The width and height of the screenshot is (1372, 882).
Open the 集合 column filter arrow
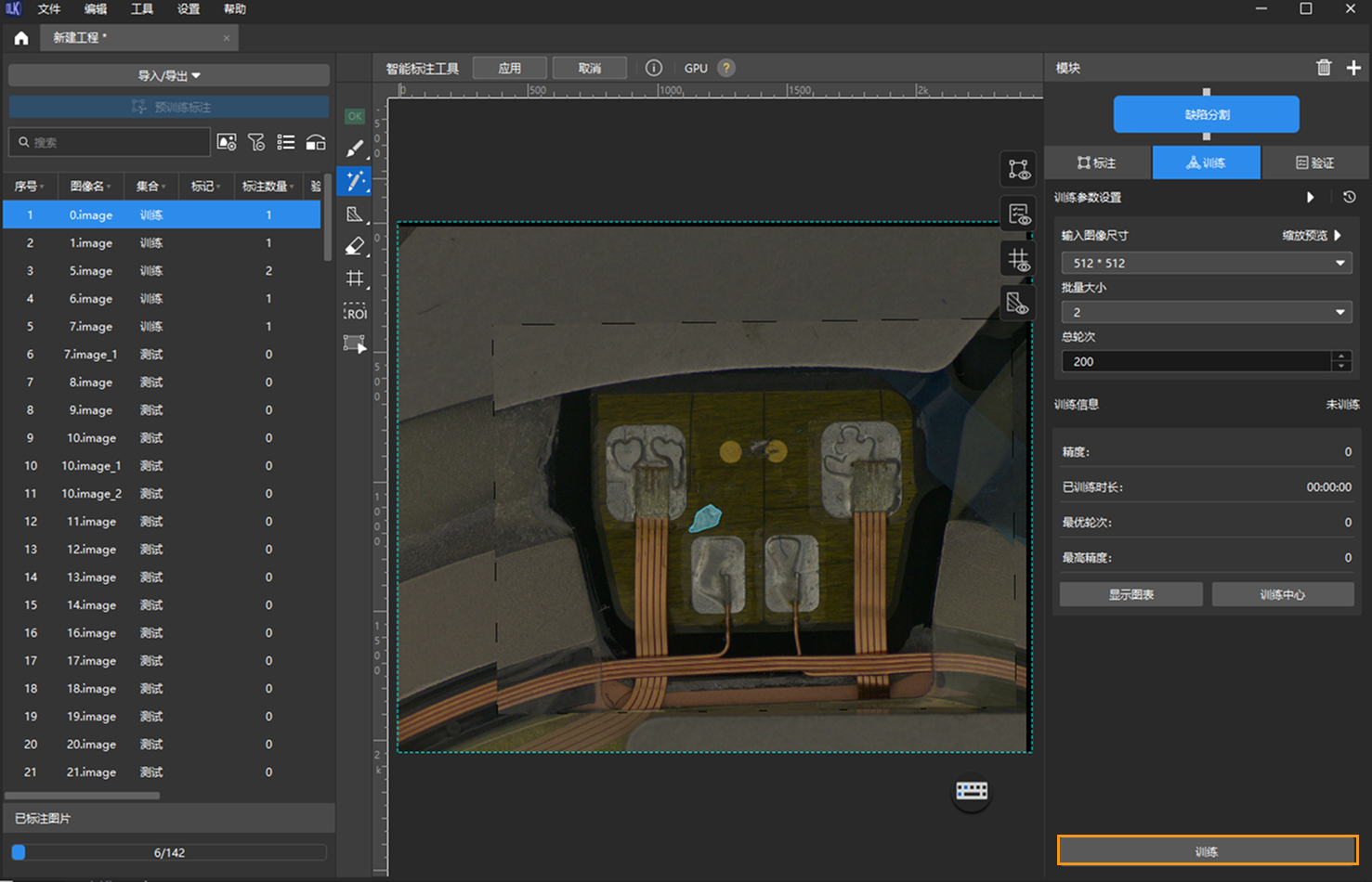tap(163, 187)
